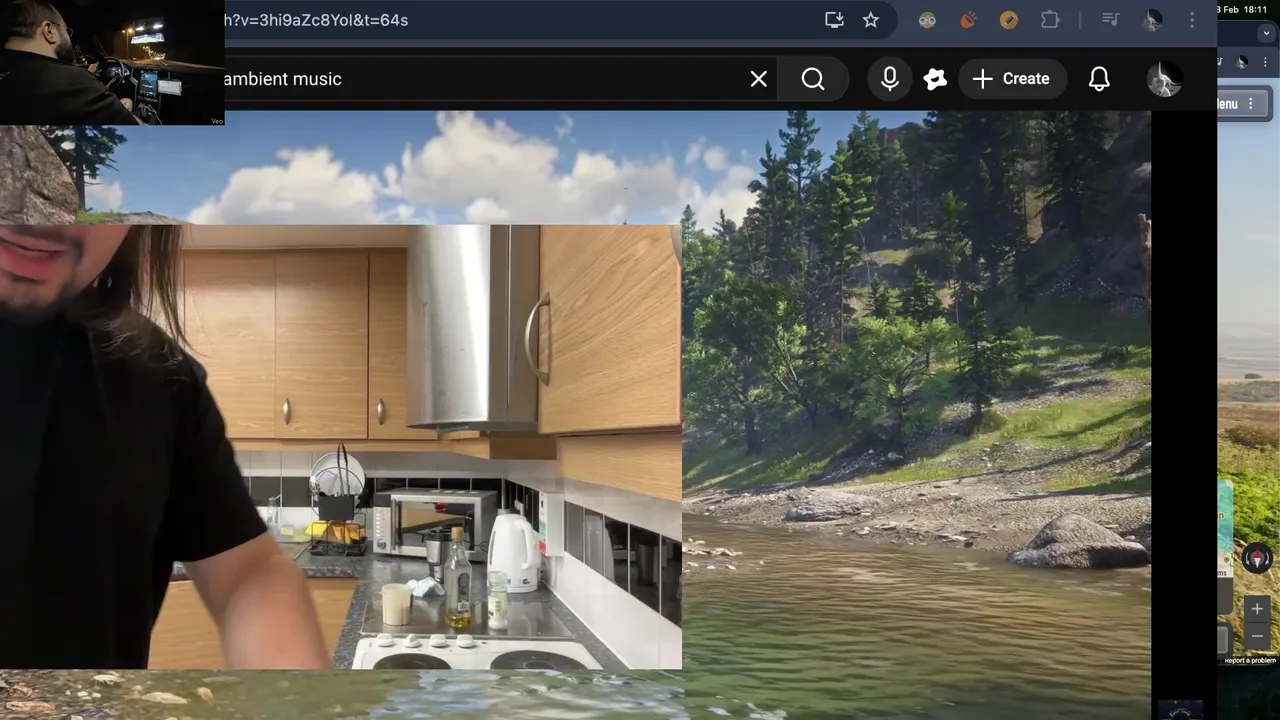Screen dimensions: 1280x720
Task: Click the sparkle icon next to Create
Action: [x=935, y=79]
